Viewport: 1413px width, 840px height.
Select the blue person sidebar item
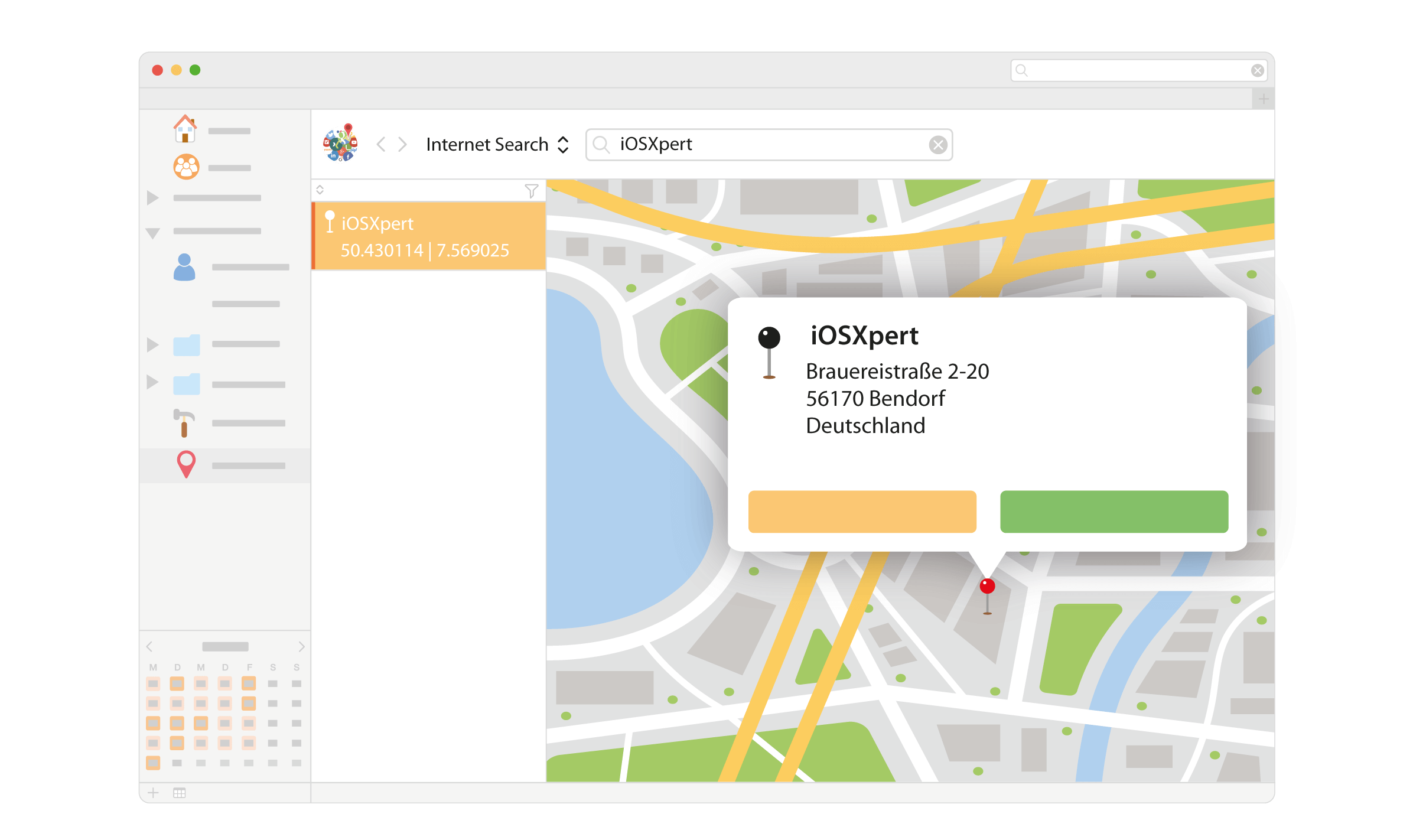pyautogui.click(x=184, y=267)
